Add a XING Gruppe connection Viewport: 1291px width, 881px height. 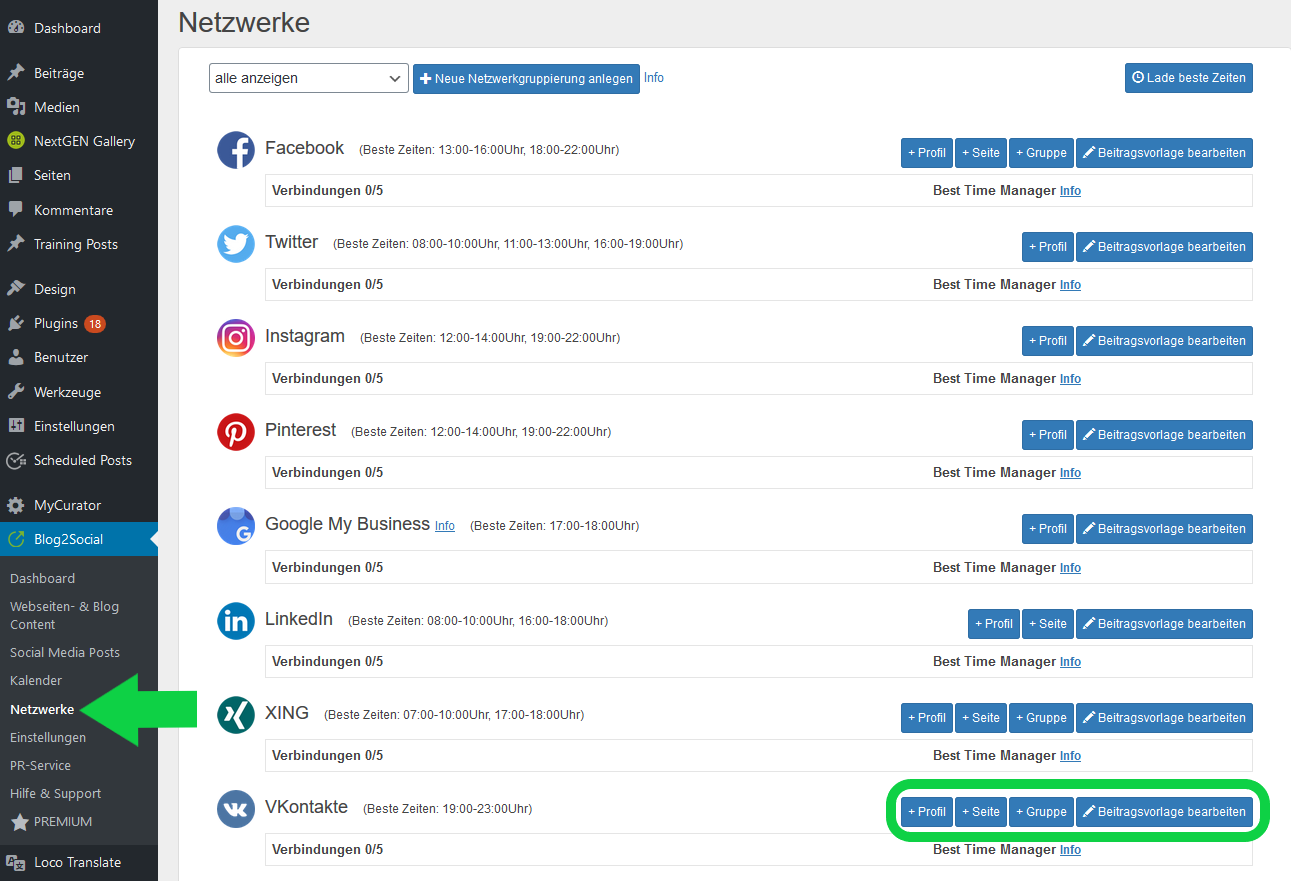[1041, 718]
